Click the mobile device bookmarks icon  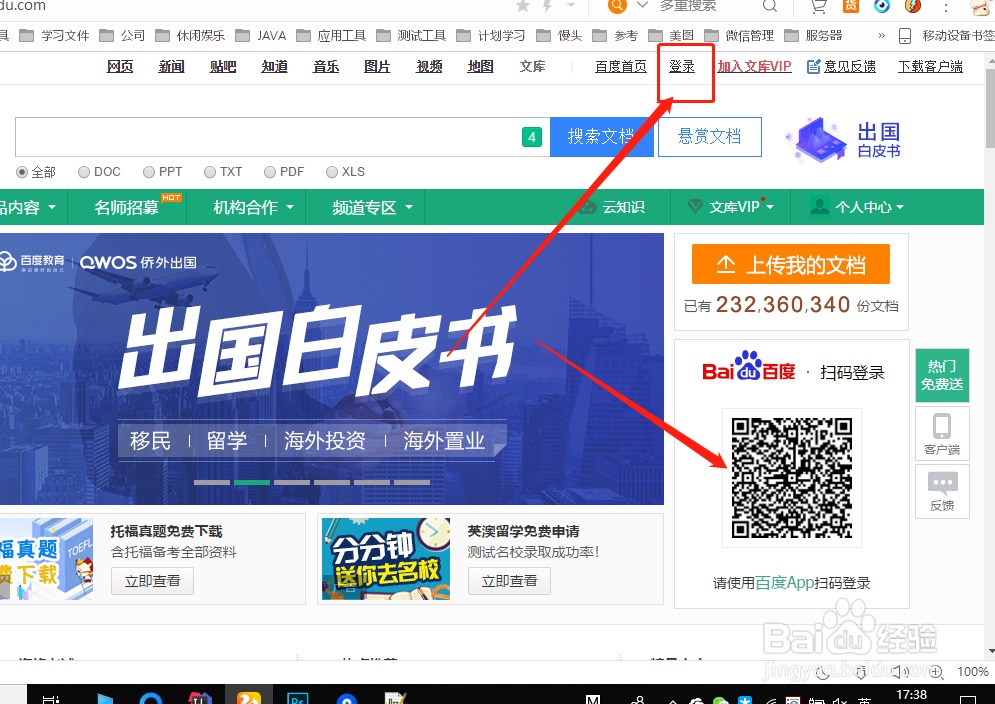coord(906,36)
